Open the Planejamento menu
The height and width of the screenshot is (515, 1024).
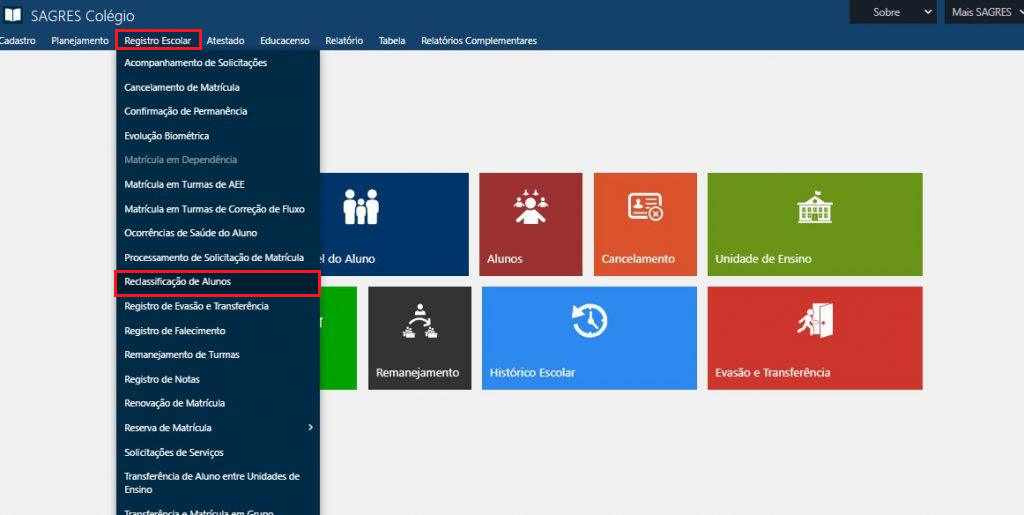tap(80, 41)
